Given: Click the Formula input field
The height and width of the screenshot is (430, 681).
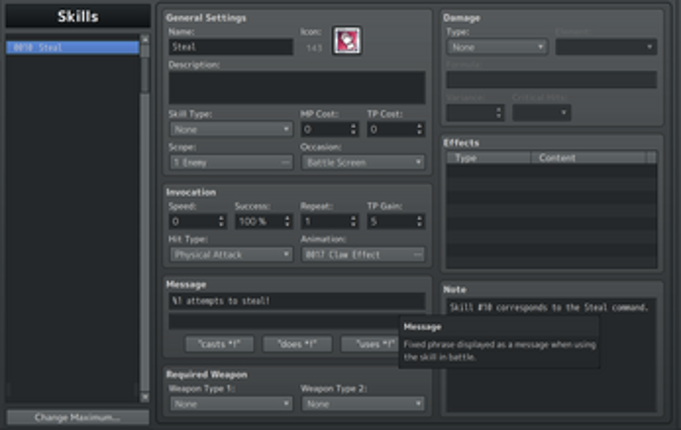Looking at the screenshot, I should [x=552, y=80].
